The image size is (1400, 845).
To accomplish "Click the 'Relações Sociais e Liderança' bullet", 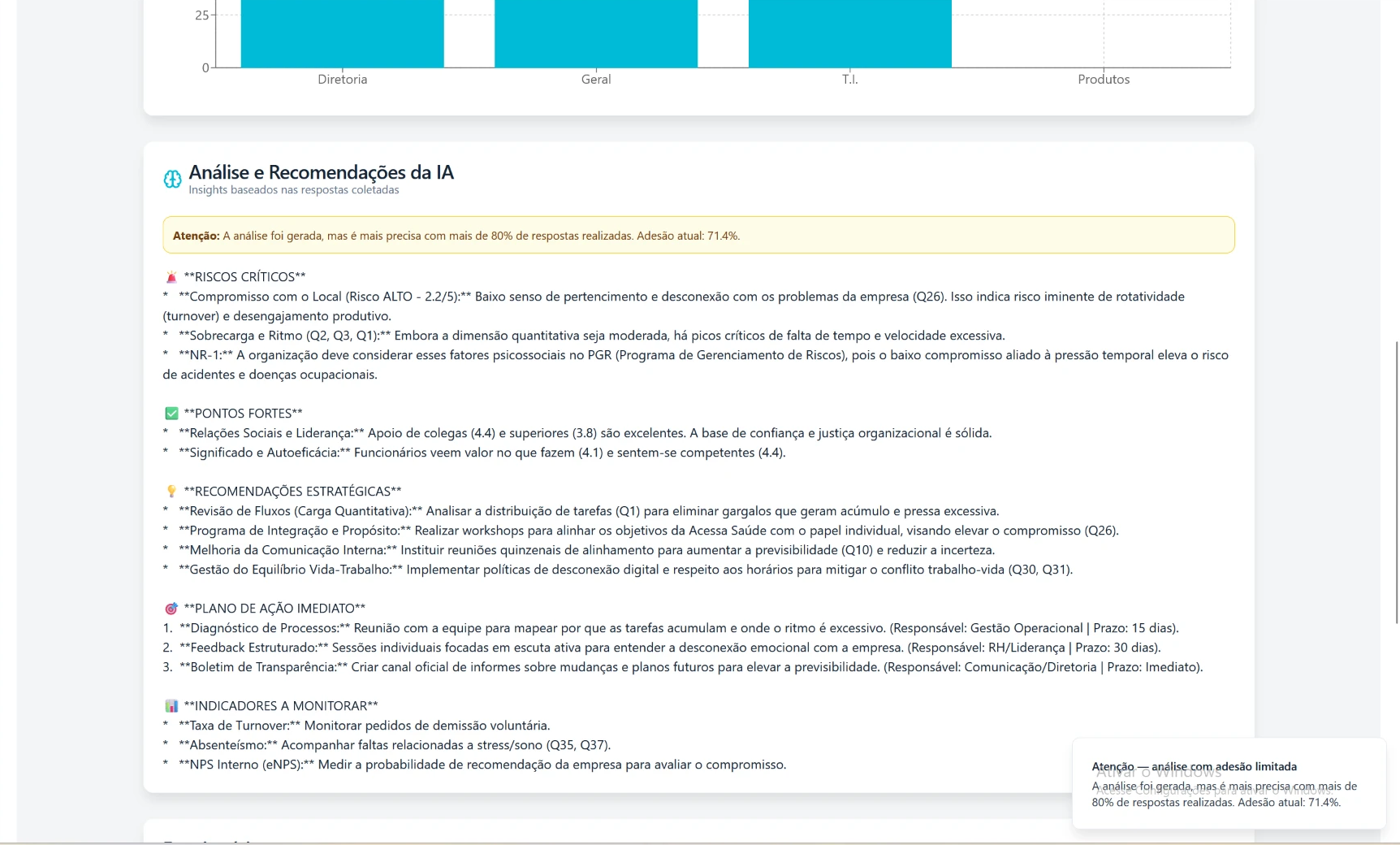I will click(x=577, y=433).
